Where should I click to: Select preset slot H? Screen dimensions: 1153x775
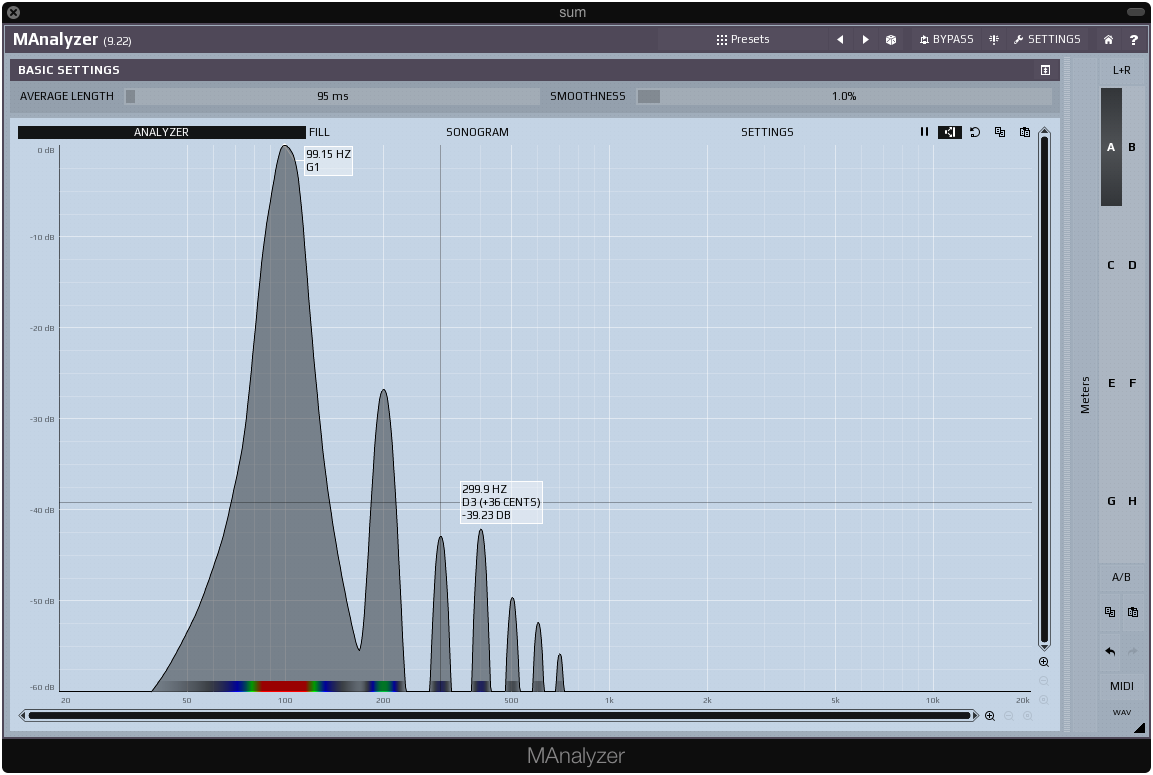click(x=1132, y=501)
